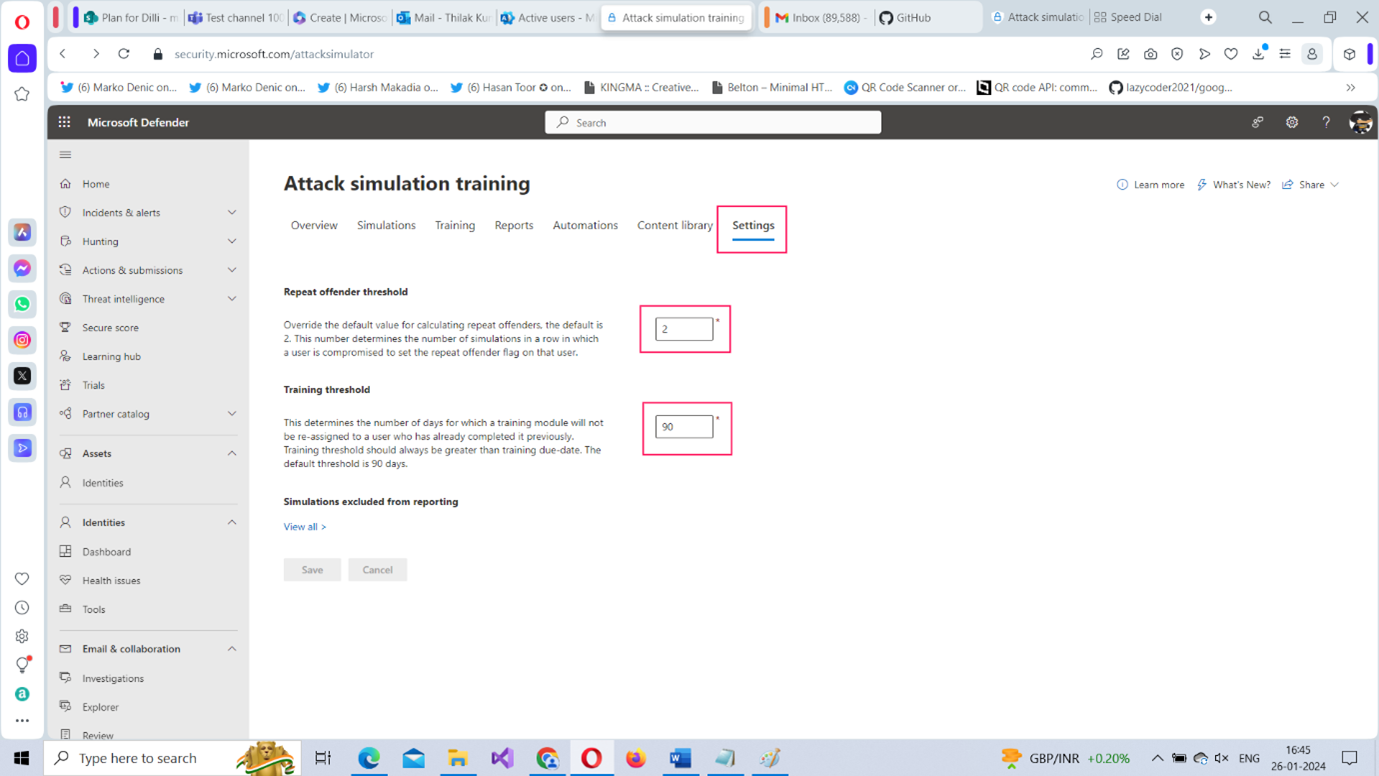Image resolution: width=1379 pixels, height=776 pixels.
Task: Click the Training threshold days field
Action: coord(684,427)
